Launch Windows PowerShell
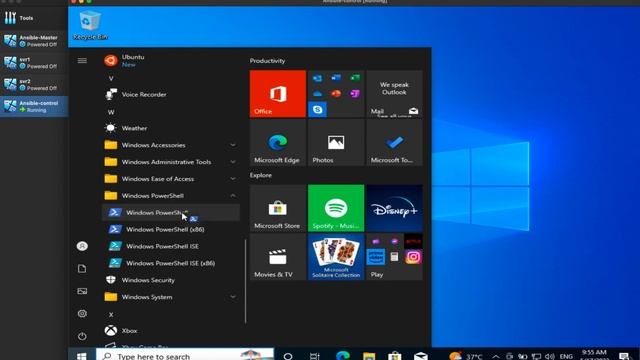This screenshot has height=360, width=640. (x=171, y=213)
